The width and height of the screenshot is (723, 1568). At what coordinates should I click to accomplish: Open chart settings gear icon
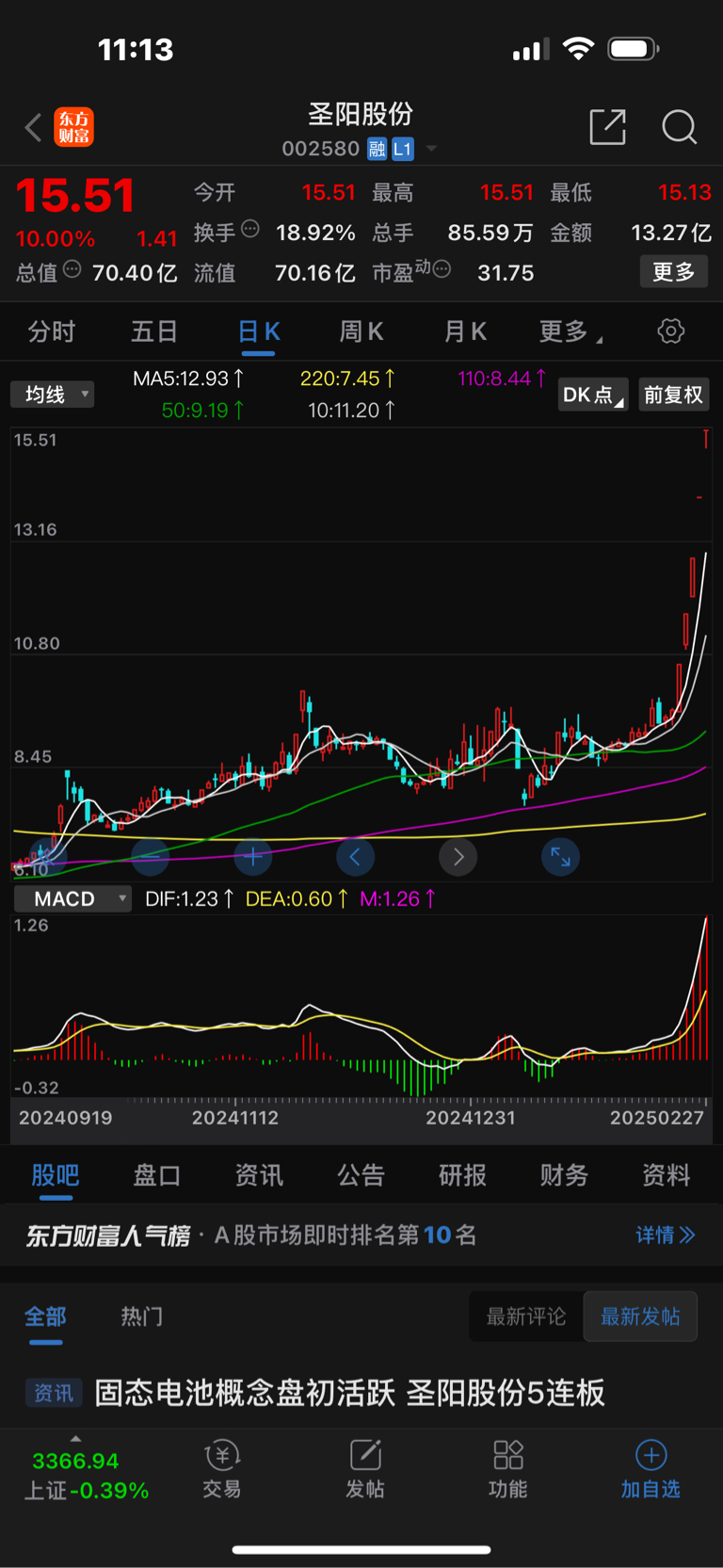(x=671, y=331)
